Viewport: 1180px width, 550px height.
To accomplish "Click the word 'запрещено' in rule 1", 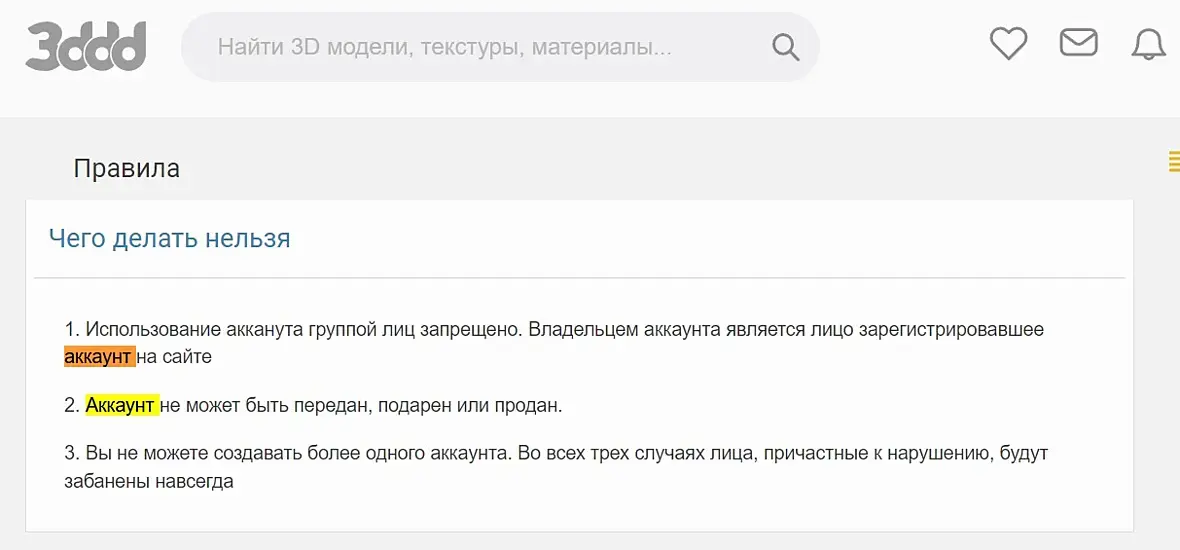I will coord(472,329).
